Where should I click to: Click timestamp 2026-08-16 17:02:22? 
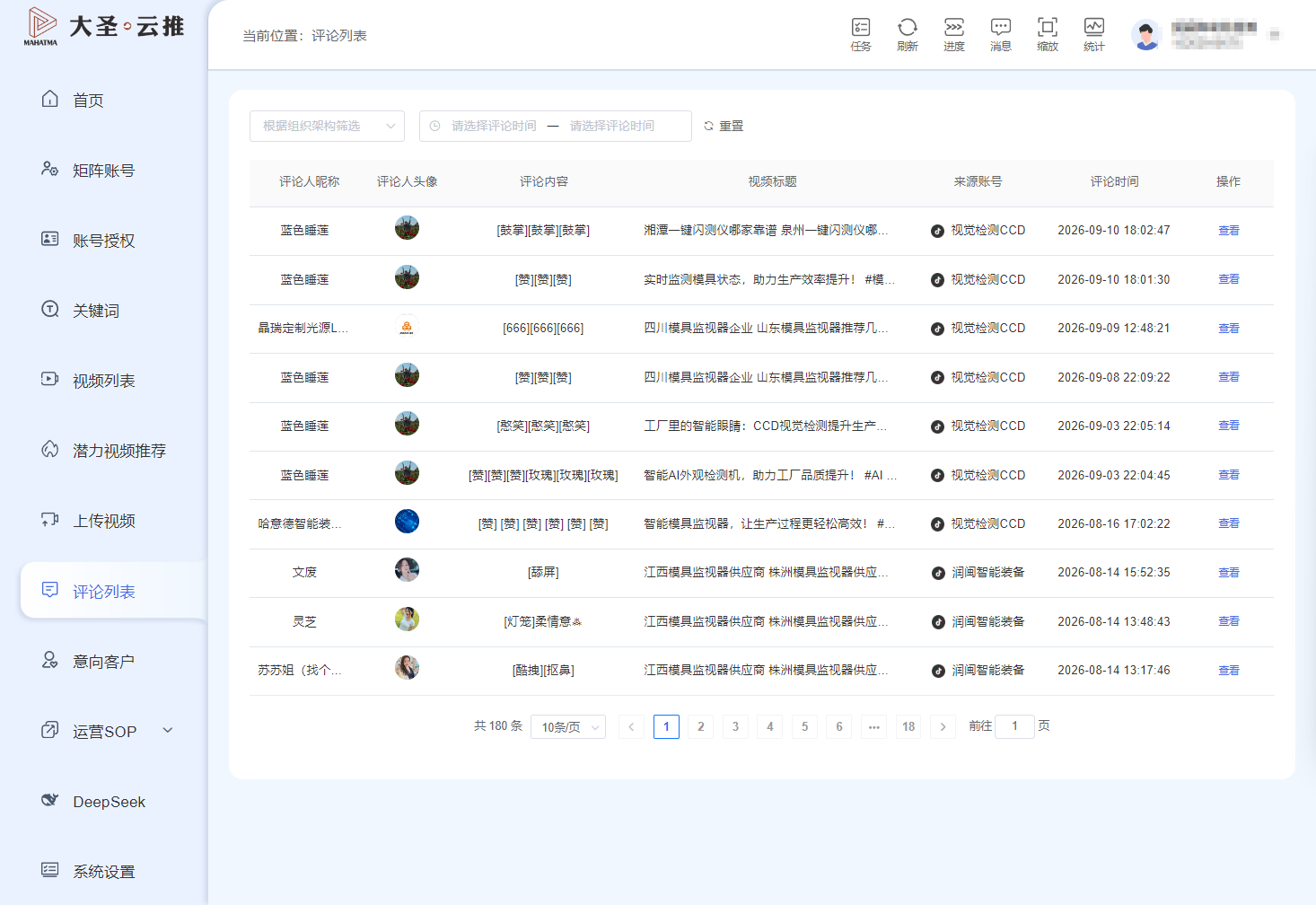tap(1113, 524)
